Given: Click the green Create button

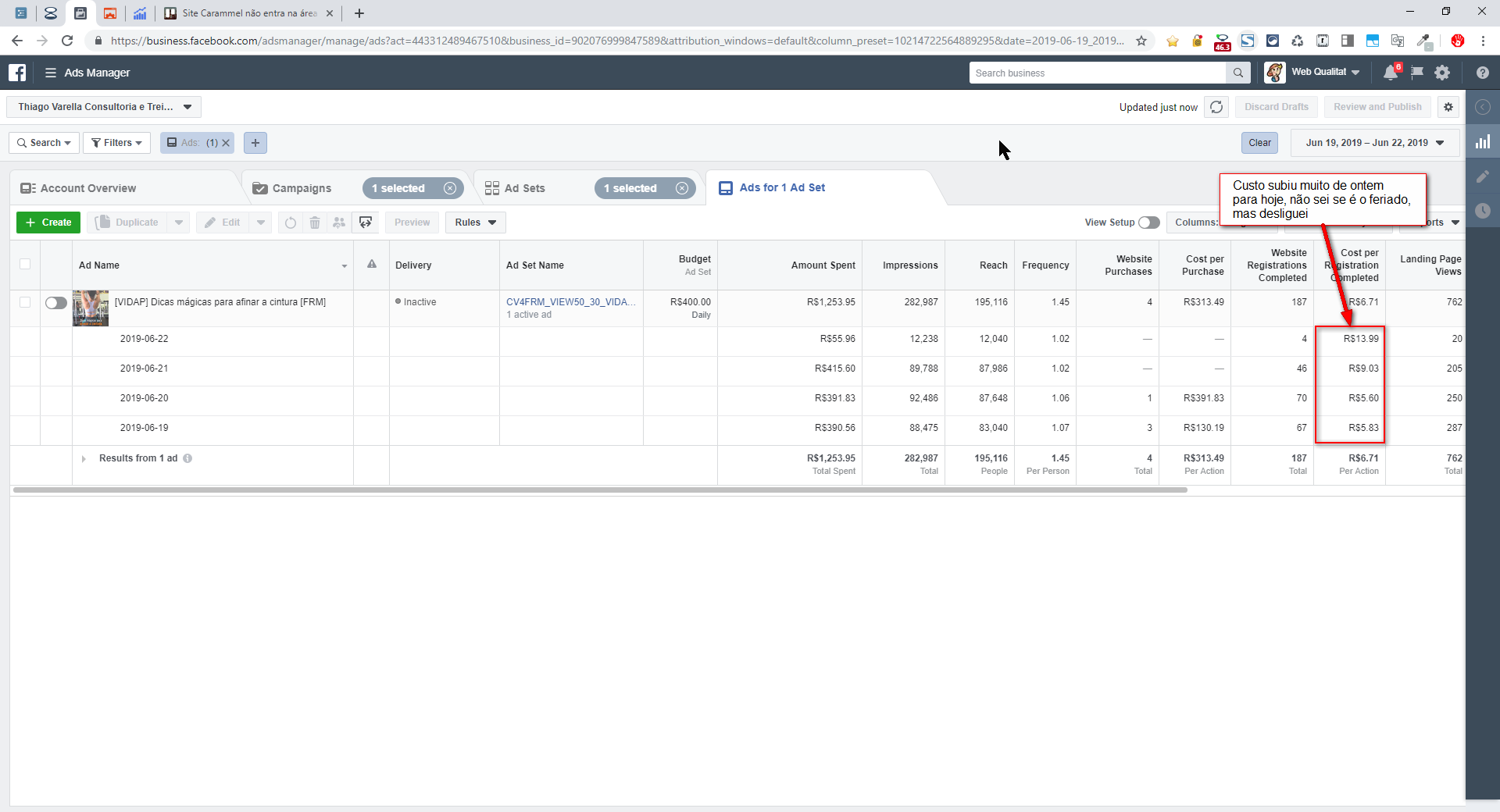Looking at the screenshot, I should click(x=48, y=223).
